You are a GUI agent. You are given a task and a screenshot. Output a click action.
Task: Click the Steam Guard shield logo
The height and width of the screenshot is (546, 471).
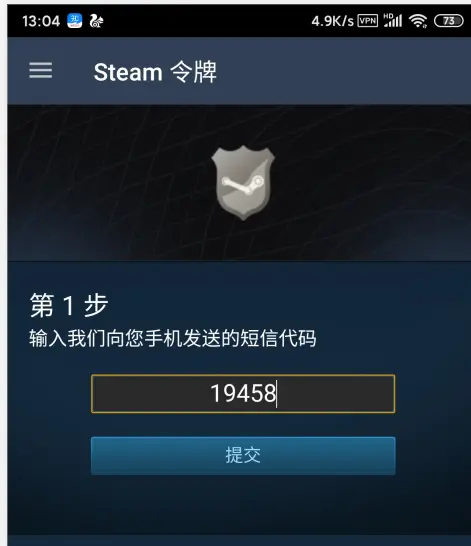(x=243, y=183)
